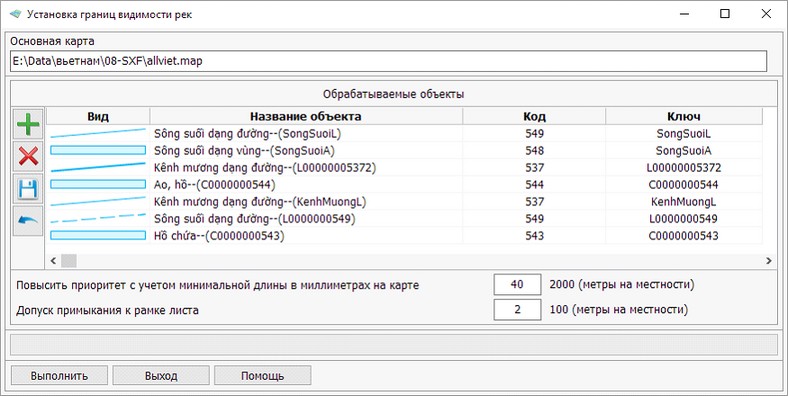Select the Ao, hồ object row
Image resolution: width=788 pixels, height=396 pixels.
(404, 185)
